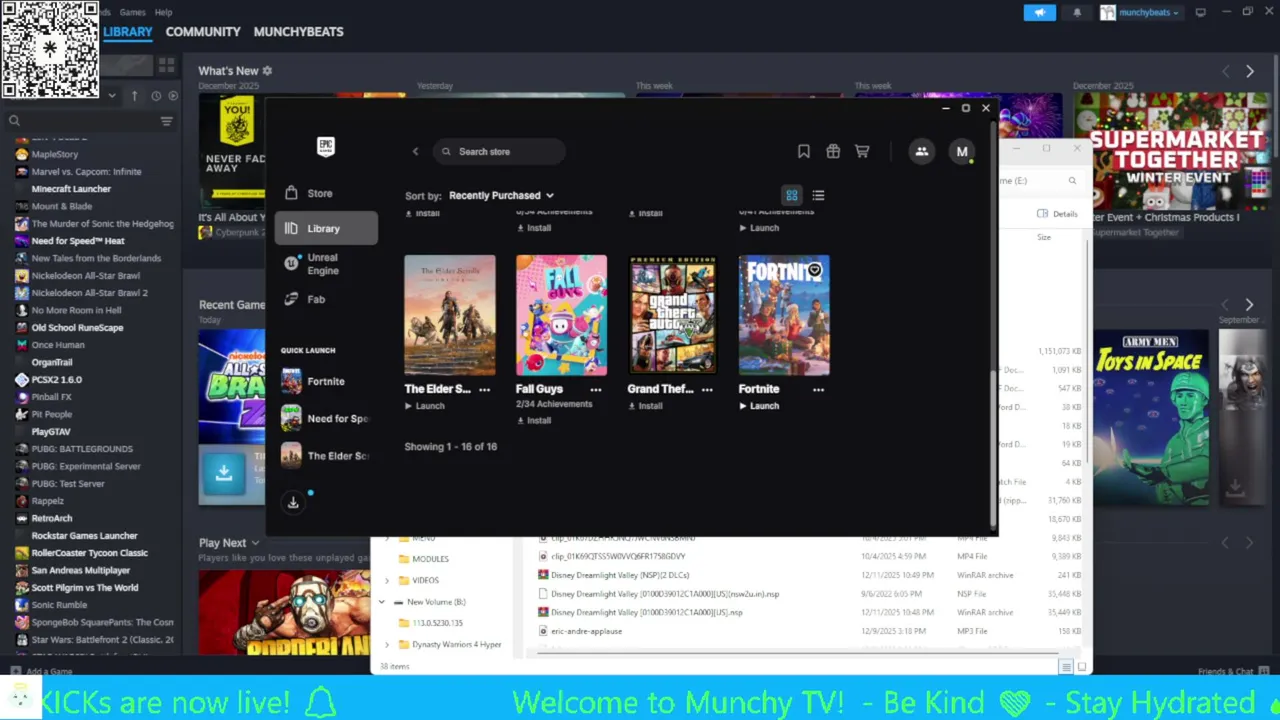Open more options for Grand Theft Auto
This screenshot has height=720, width=1280.
click(x=707, y=389)
